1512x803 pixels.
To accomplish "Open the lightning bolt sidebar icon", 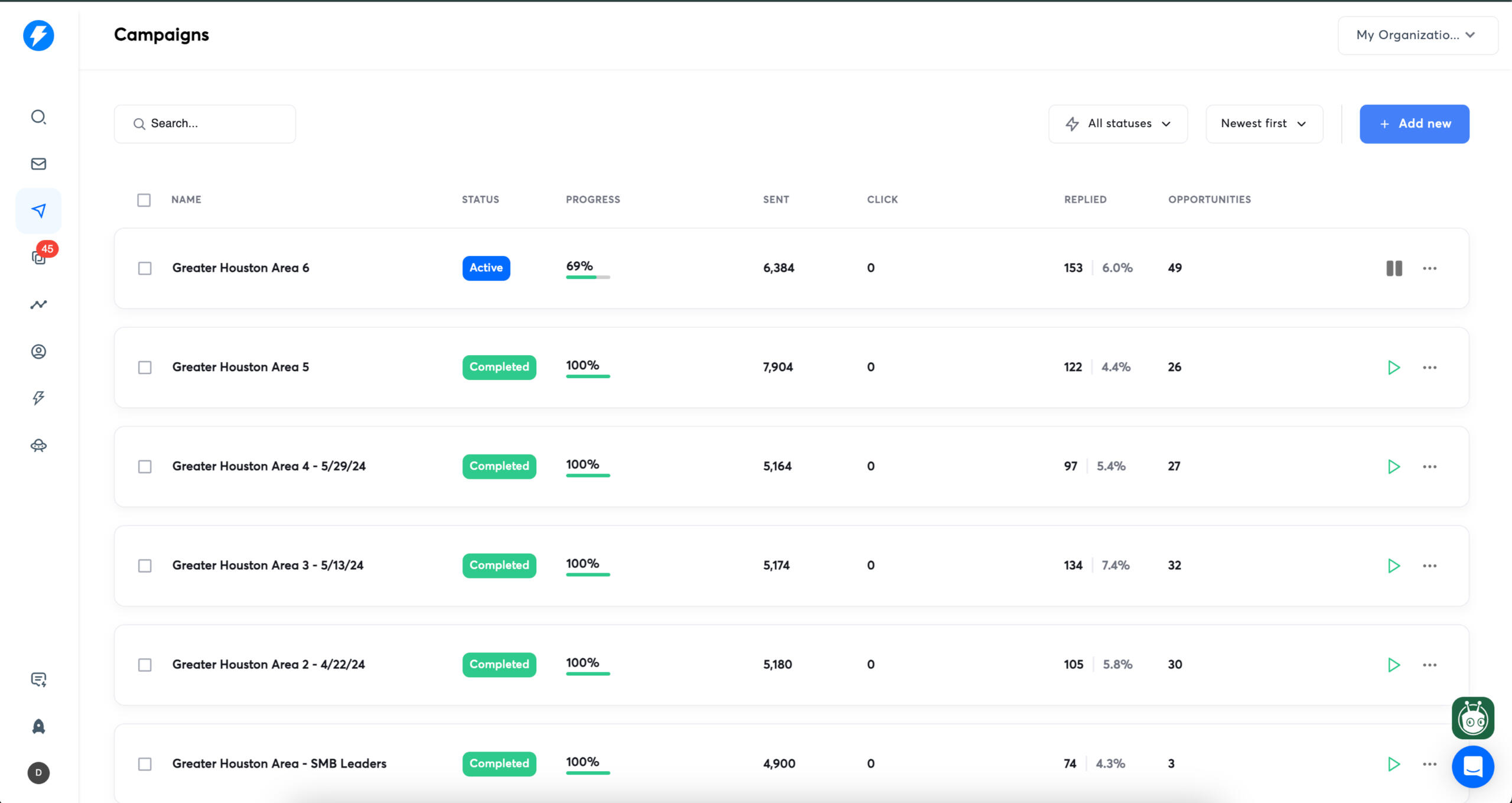I will click(38, 398).
